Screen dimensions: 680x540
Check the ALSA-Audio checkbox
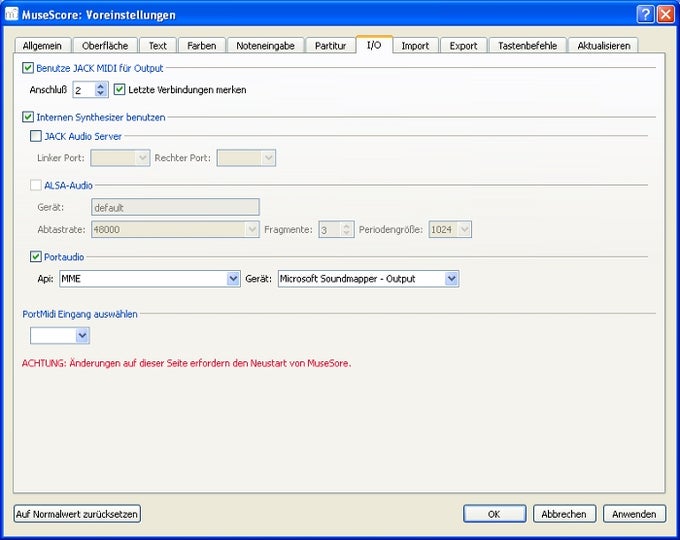[x=36, y=185]
